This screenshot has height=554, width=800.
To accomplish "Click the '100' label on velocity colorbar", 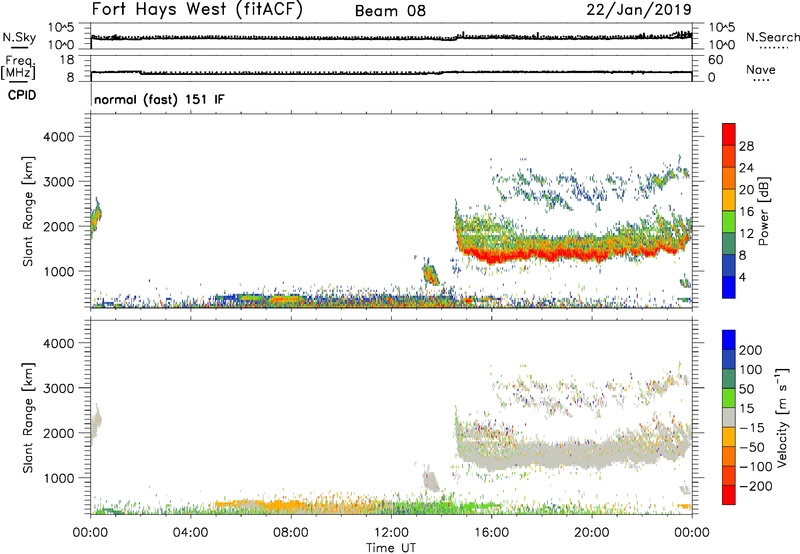I will point(751,370).
